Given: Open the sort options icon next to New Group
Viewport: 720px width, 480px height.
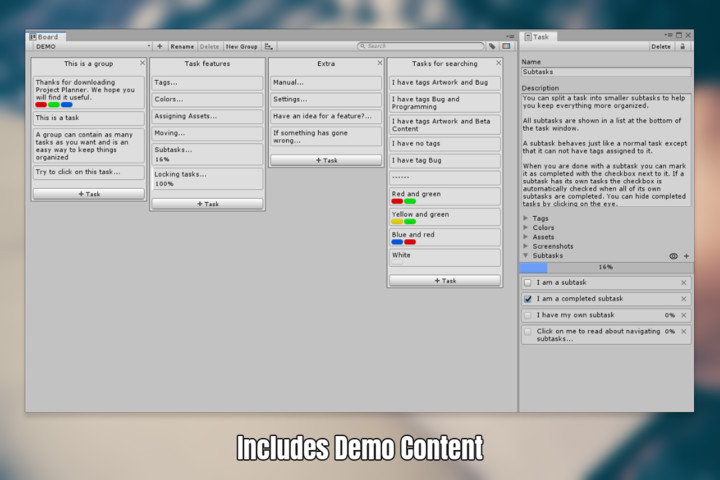Looking at the screenshot, I should coord(269,46).
